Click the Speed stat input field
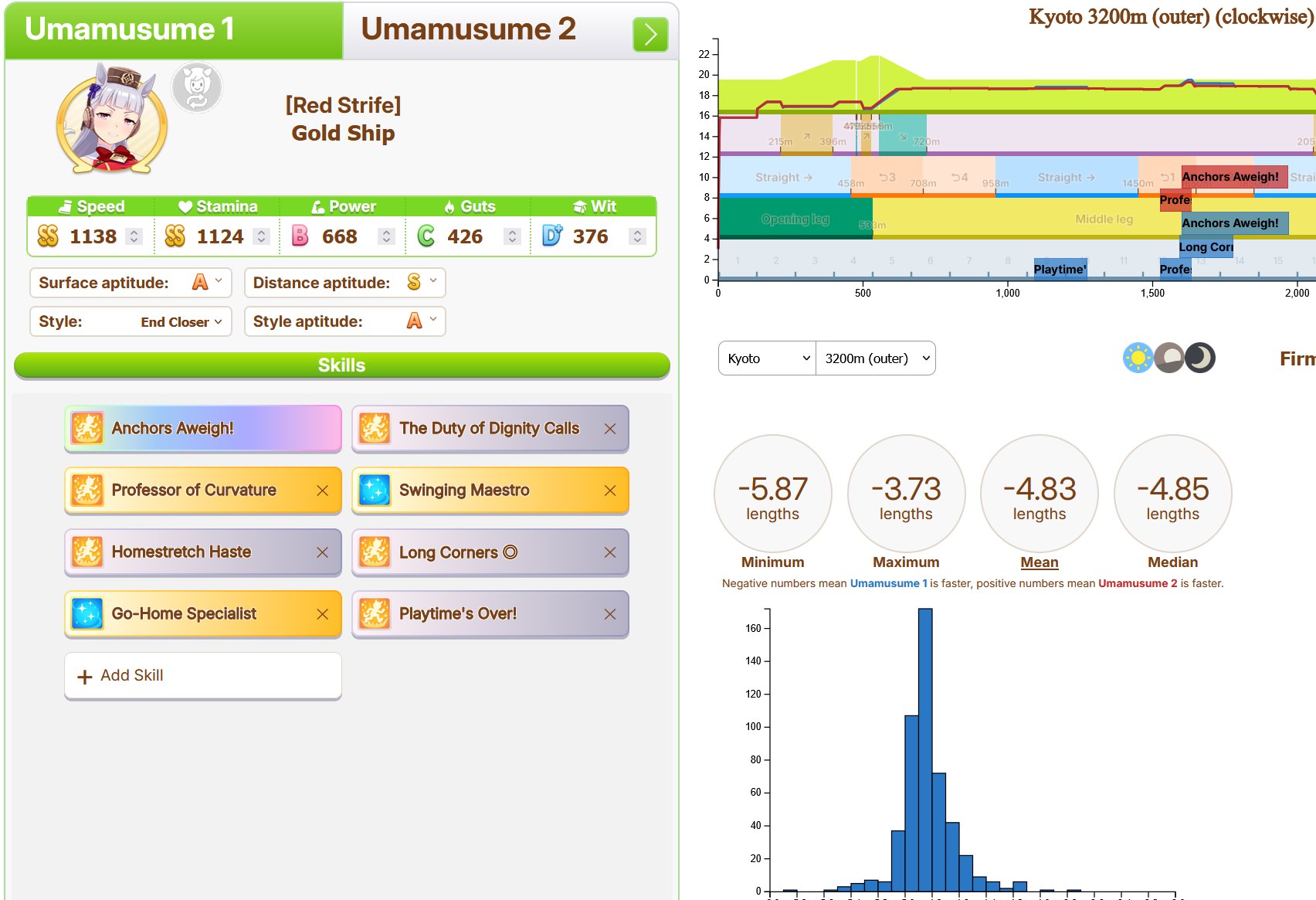This screenshot has height=900, width=1316. pos(93,236)
